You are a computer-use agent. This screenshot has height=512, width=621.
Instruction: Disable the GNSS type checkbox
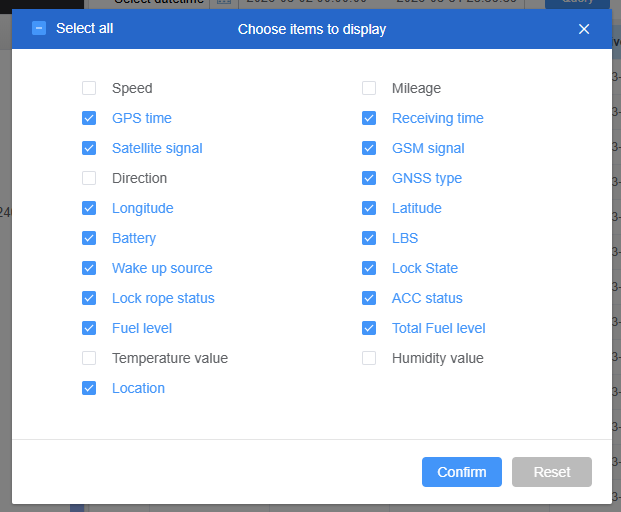(369, 178)
